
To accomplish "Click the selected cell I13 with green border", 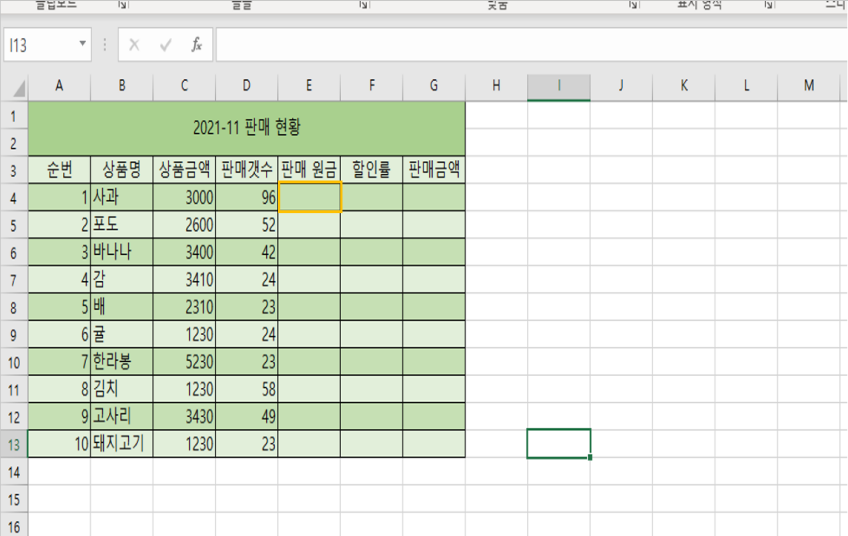I will 559,444.
